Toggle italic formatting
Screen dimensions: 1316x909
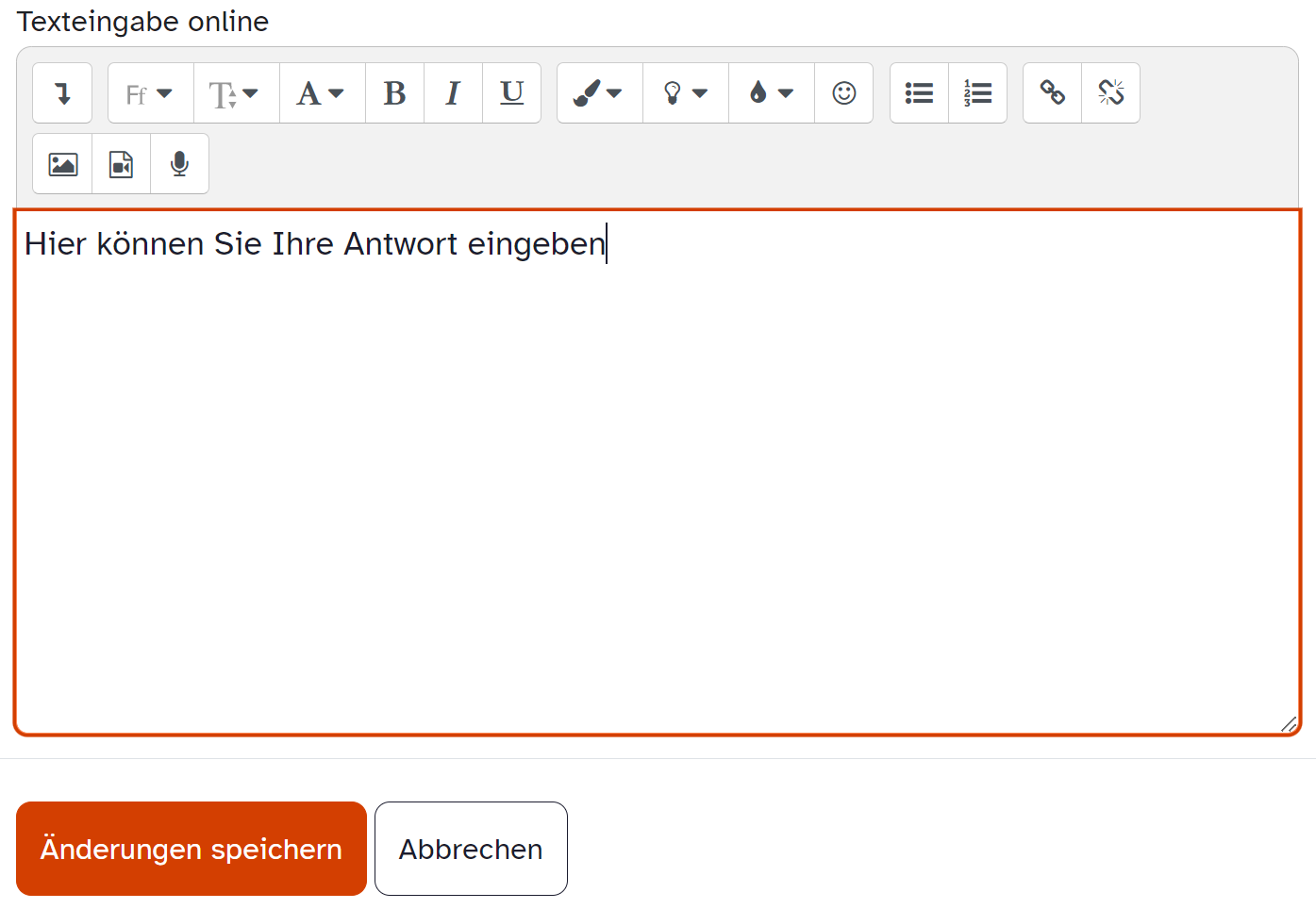coord(453,92)
